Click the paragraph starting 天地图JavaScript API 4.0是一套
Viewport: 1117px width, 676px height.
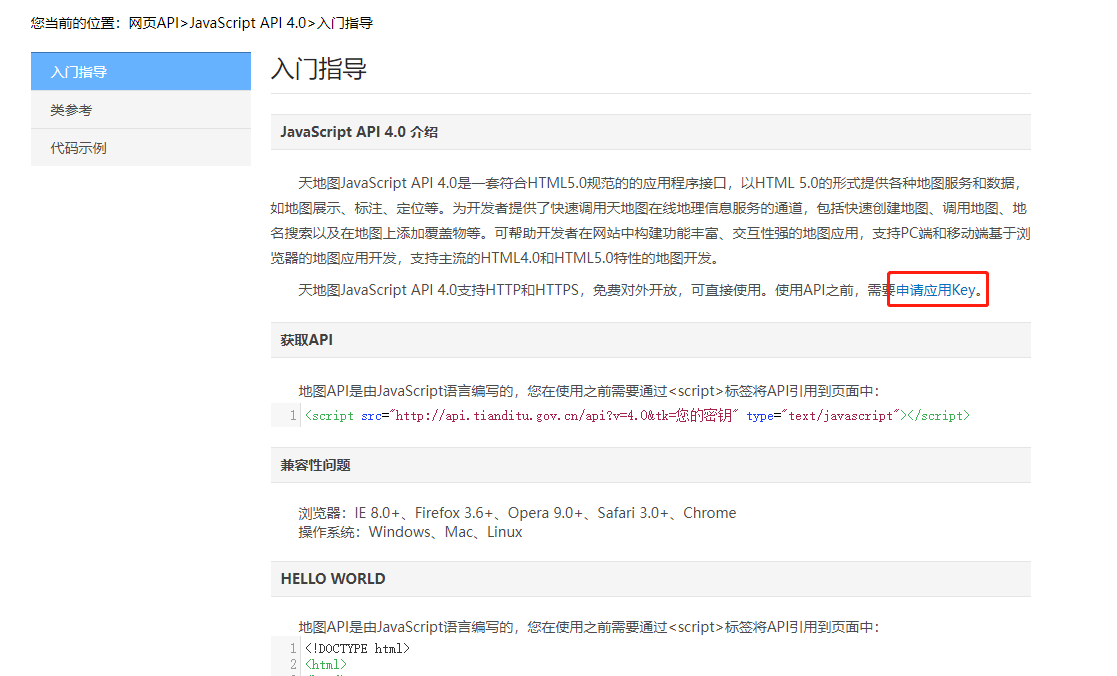point(650,220)
